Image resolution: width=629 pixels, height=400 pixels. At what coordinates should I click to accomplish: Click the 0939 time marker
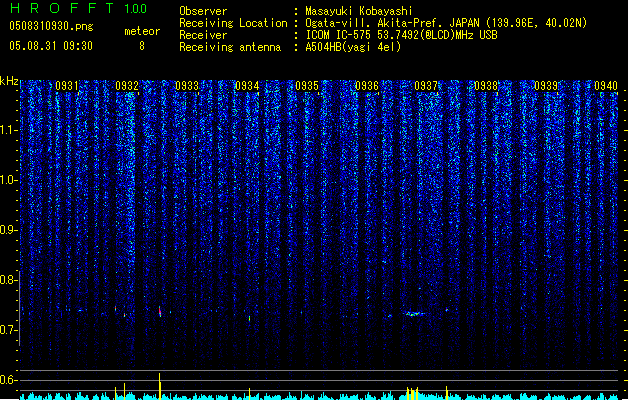[546, 86]
